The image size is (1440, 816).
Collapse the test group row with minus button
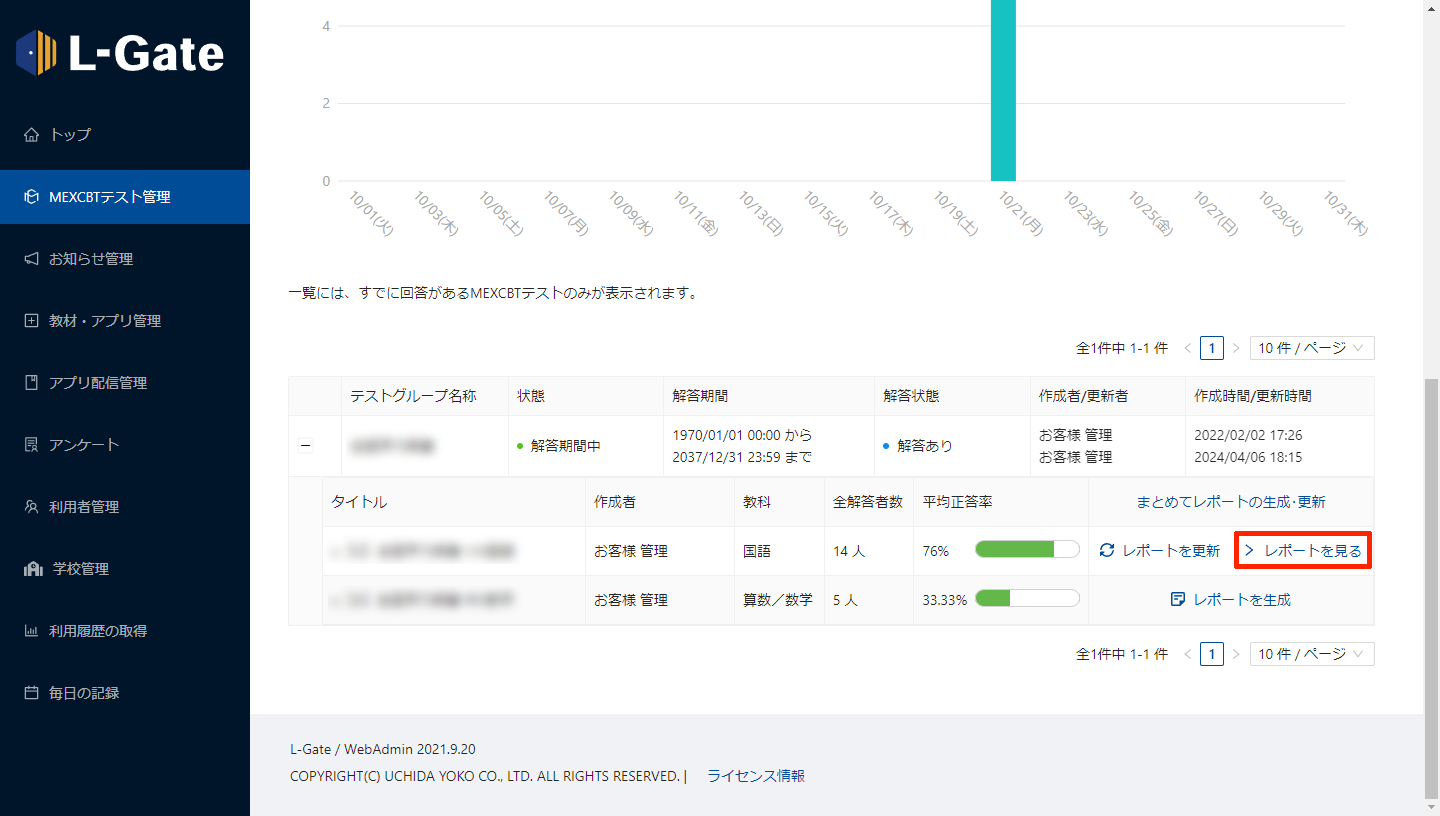click(x=306, y=446)
